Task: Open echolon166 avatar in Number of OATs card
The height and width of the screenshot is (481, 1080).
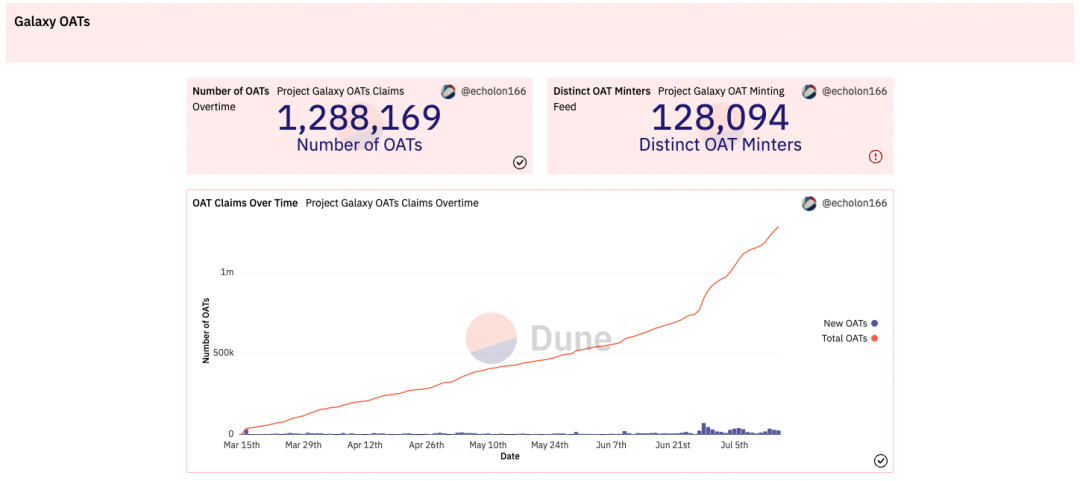Action: pyautogui.click(x=448, y=91)
